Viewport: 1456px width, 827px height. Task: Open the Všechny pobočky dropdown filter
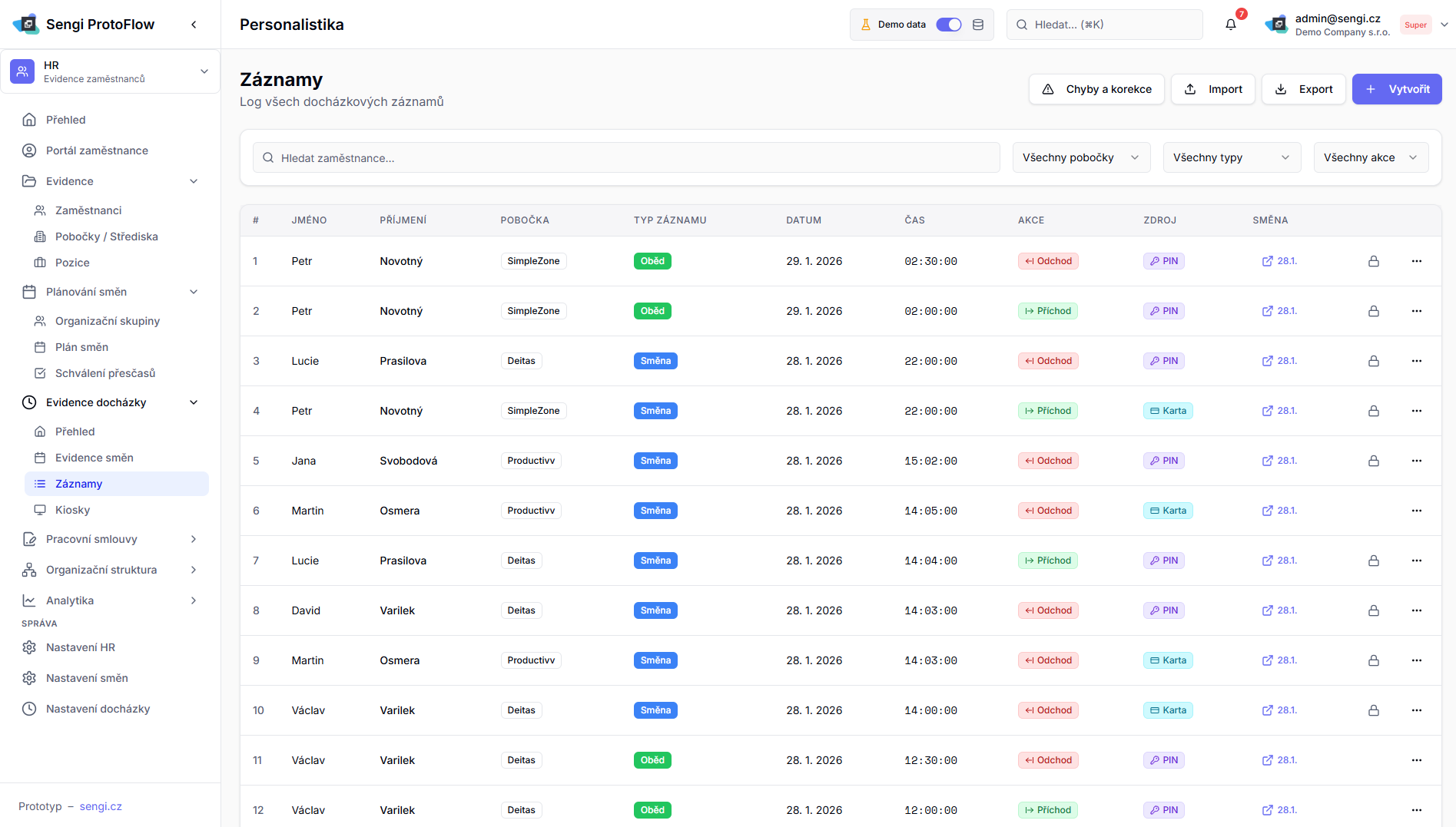click(x=1080, y=157)
